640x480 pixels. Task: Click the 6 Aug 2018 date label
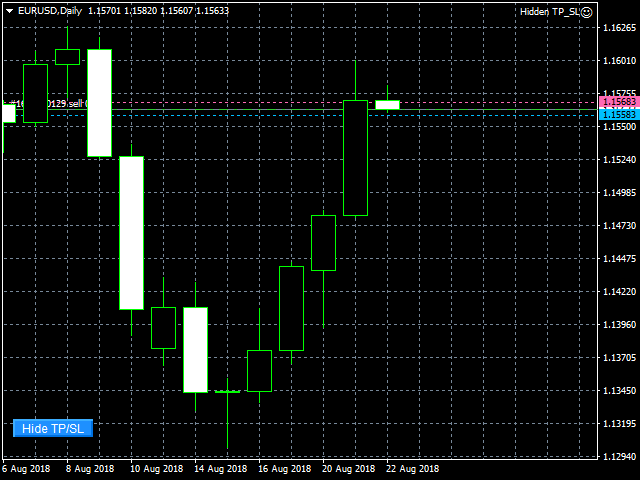pos(26,469)
